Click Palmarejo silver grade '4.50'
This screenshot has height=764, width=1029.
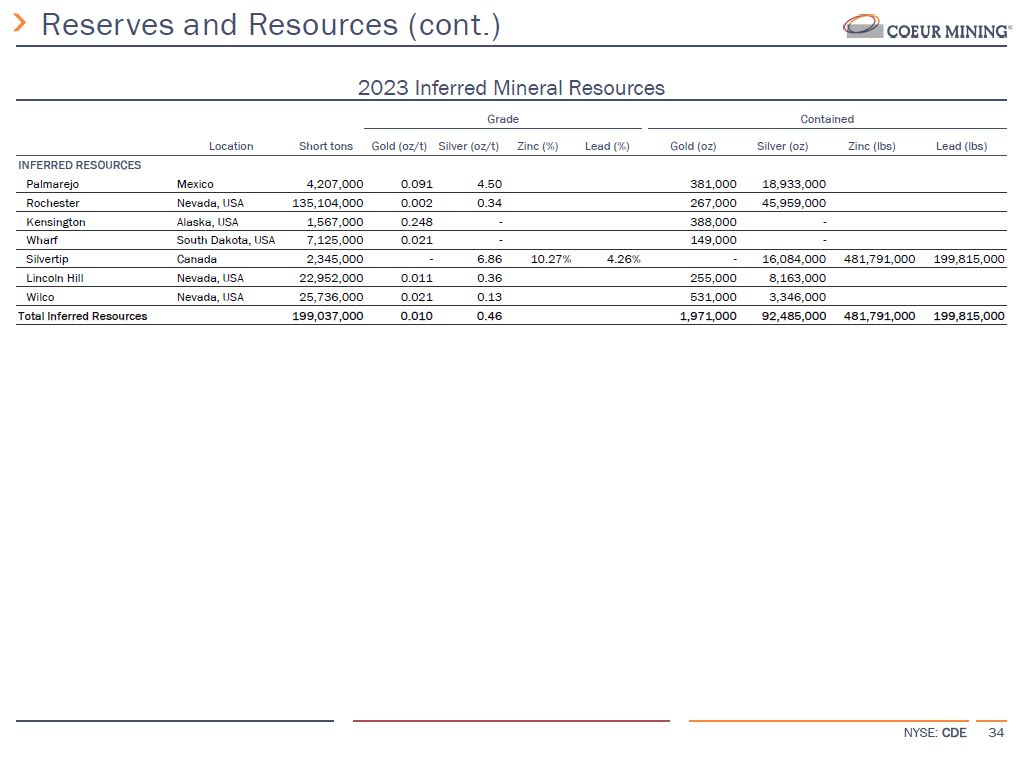coord(490,184)
